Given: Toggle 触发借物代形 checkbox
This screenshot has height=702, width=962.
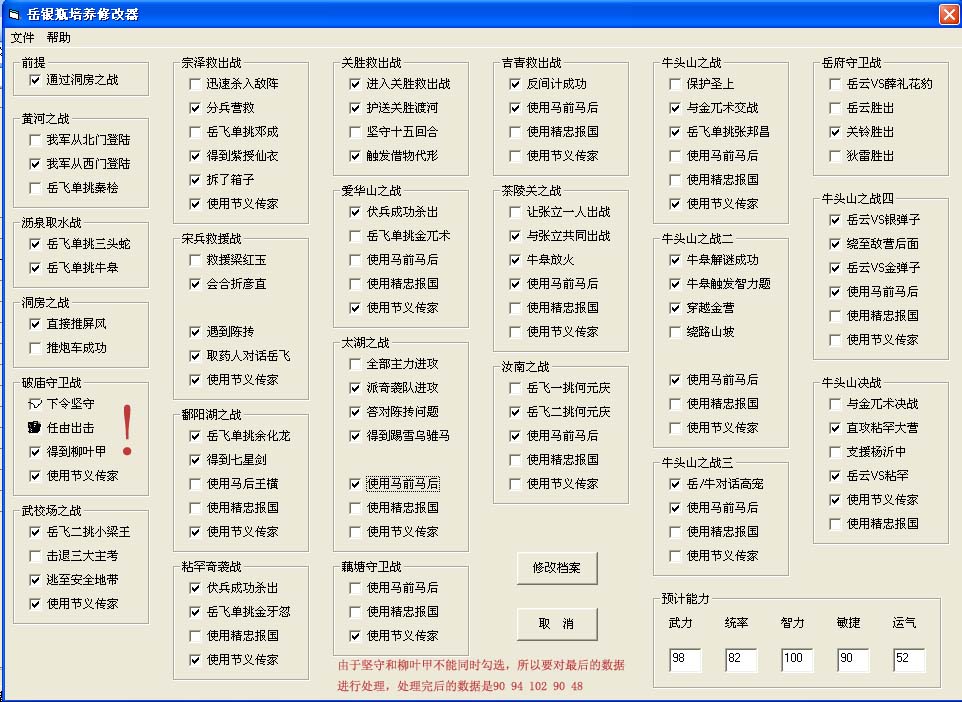Looking at the screenshot, I should point(355,156).
